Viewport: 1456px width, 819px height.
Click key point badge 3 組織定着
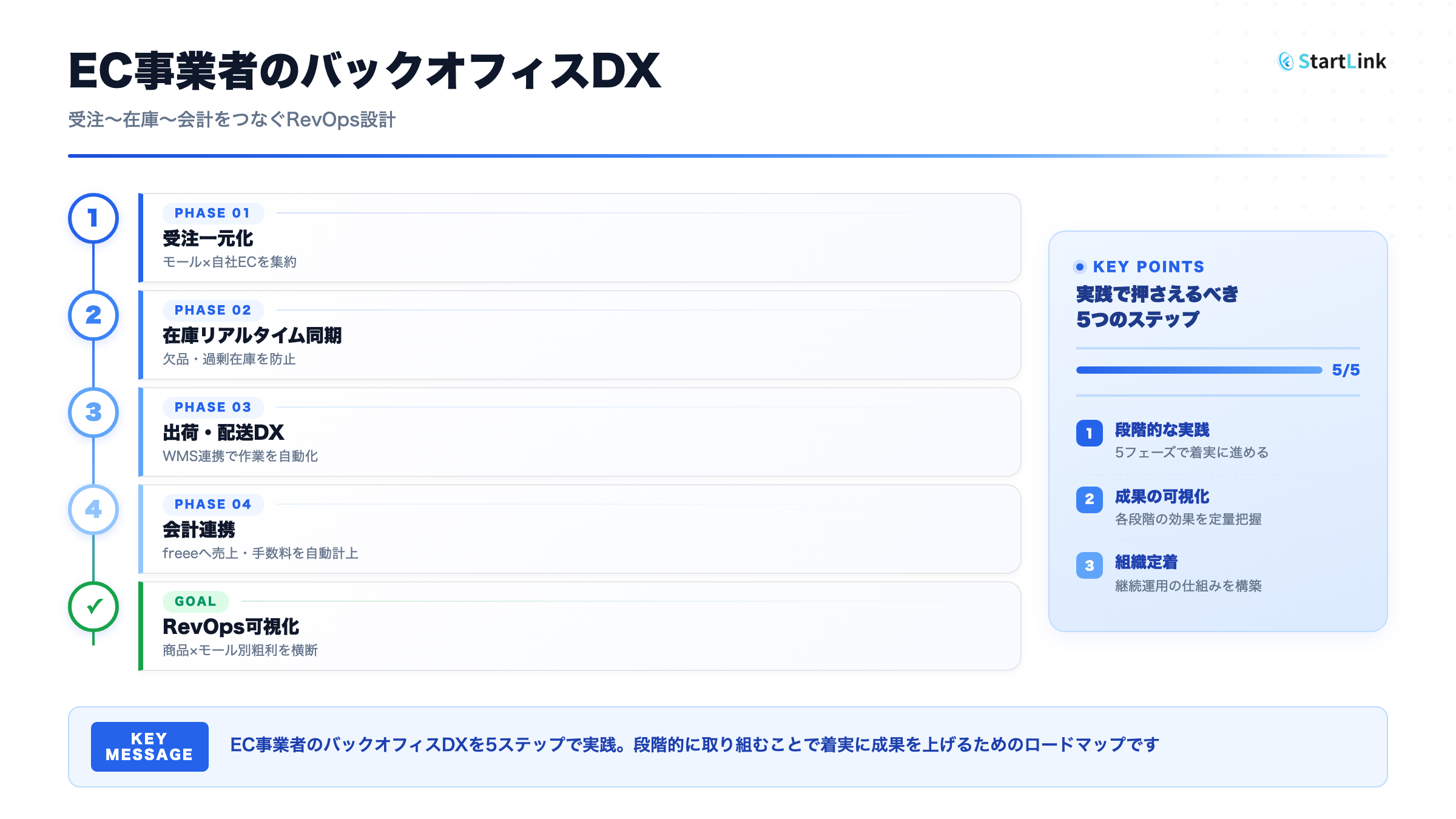1089,565
